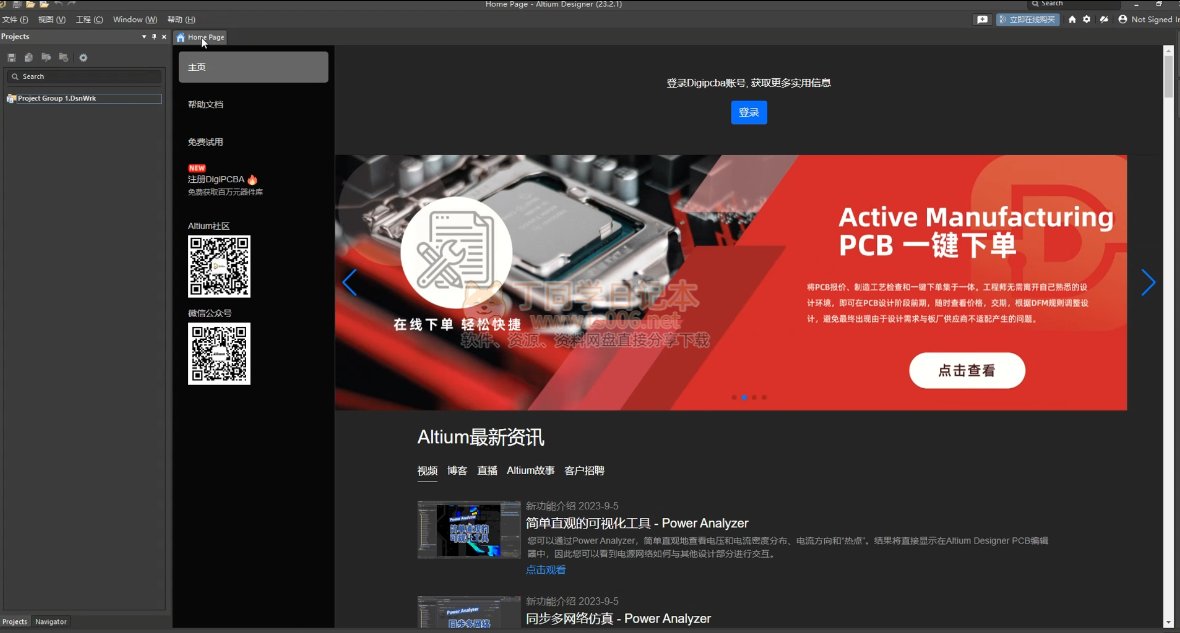1180x633 pixels.
Task: Click the home icon in top-right toolbar
Action: click(x=1072, y=19)
